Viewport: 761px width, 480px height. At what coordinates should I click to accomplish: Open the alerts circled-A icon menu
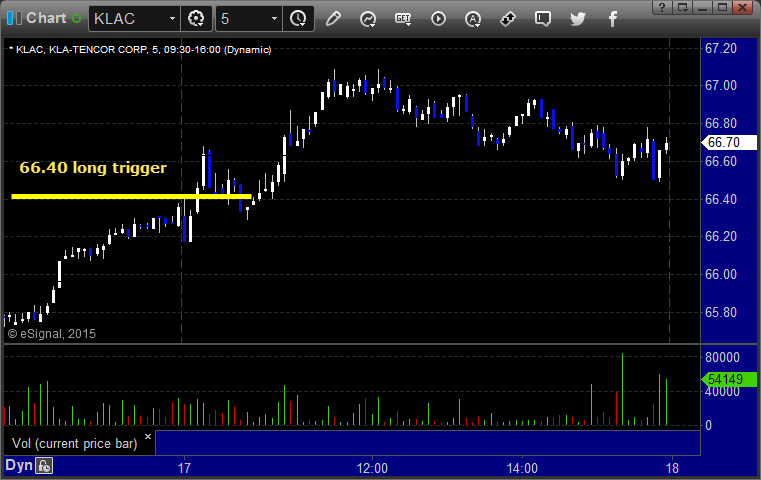(x=473, y=19)
